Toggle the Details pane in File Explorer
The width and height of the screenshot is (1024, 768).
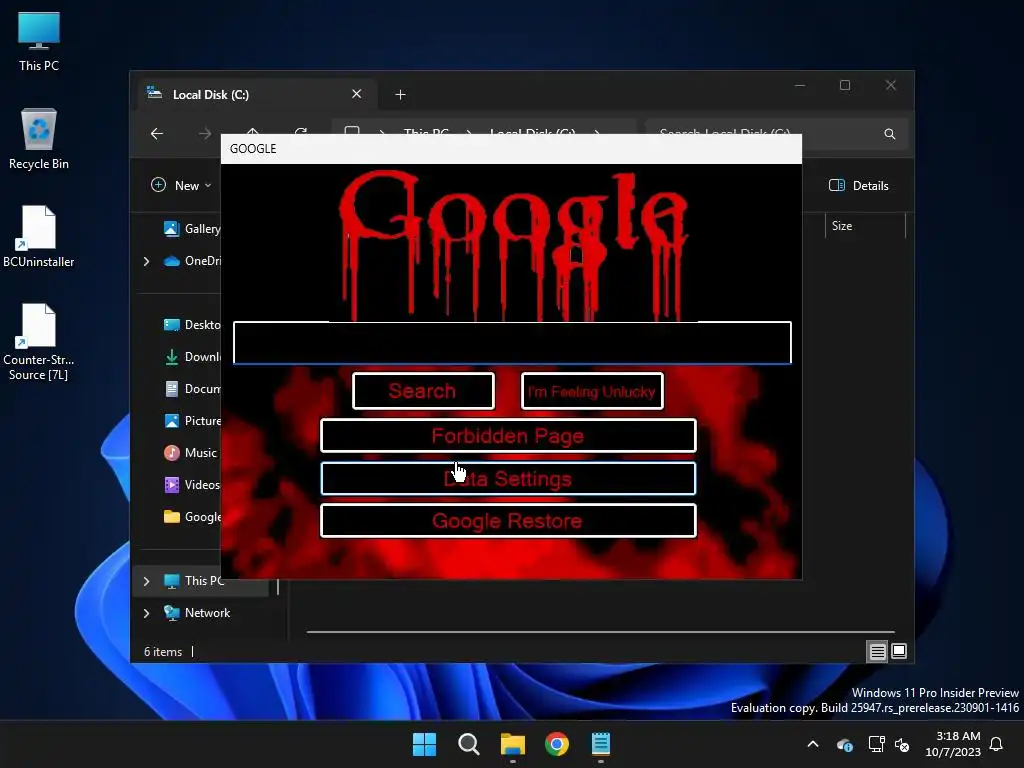click(x=858, y=185)
